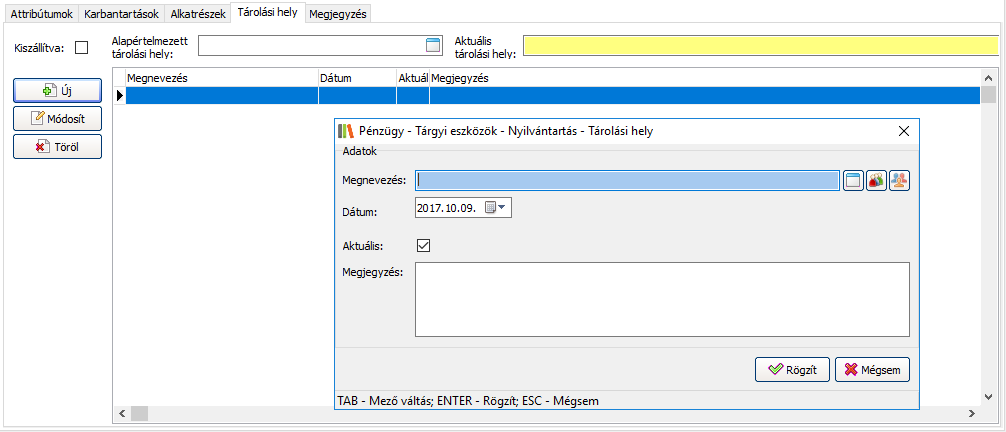Uncheck the Aktuális checkbox
The height and width of the screenshot is (432, 1006).
pyautogui.click(x=423, y=245)
